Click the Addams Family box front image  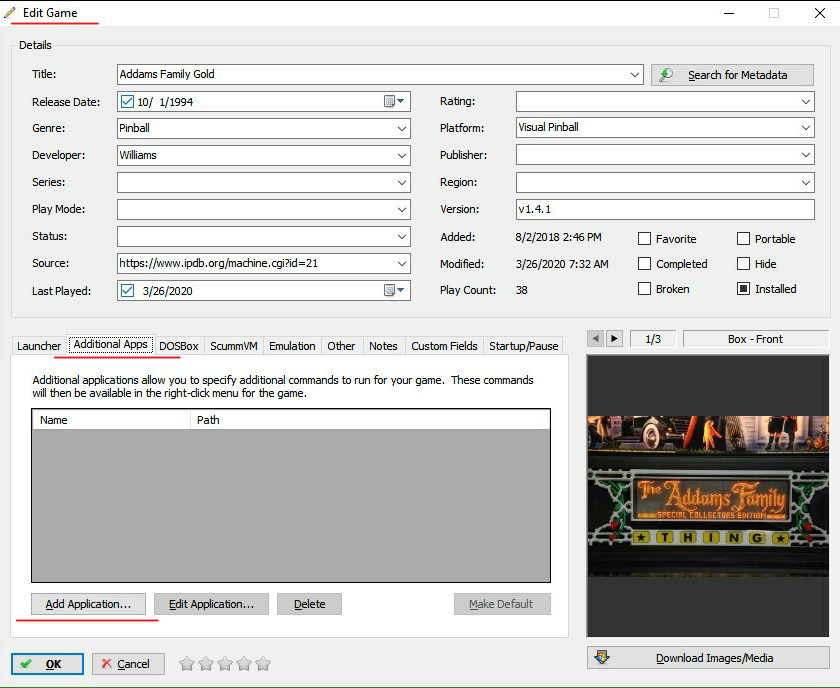pos(708,496)
